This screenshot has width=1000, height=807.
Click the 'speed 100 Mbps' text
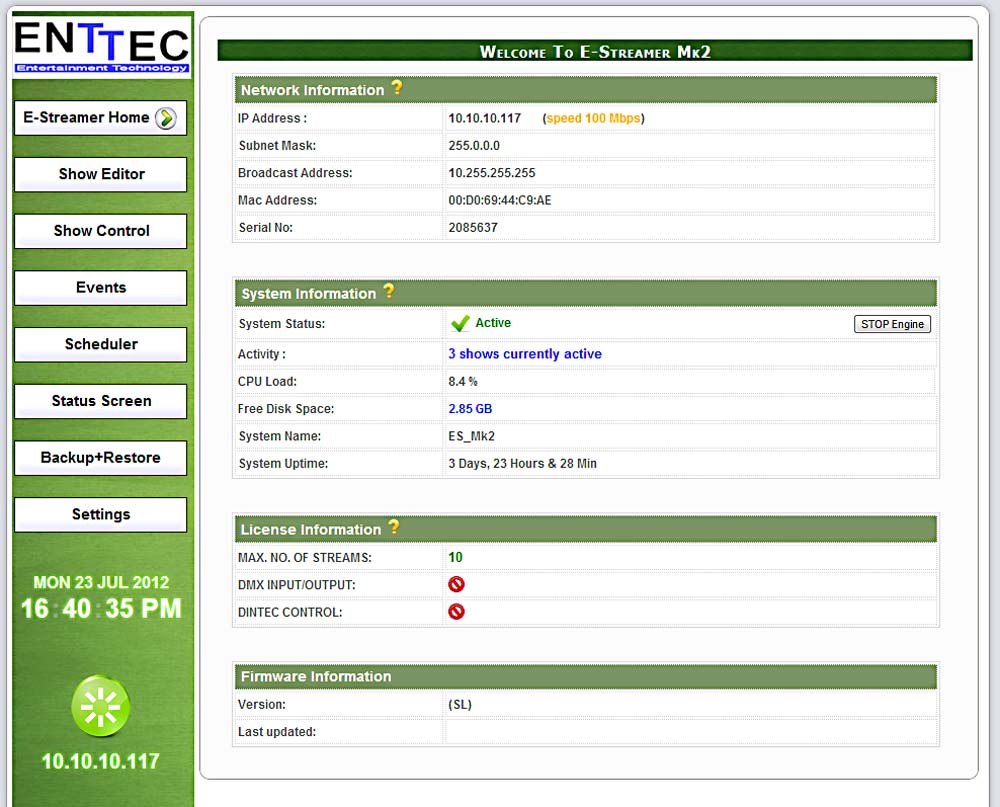click(x=593, y=119)
